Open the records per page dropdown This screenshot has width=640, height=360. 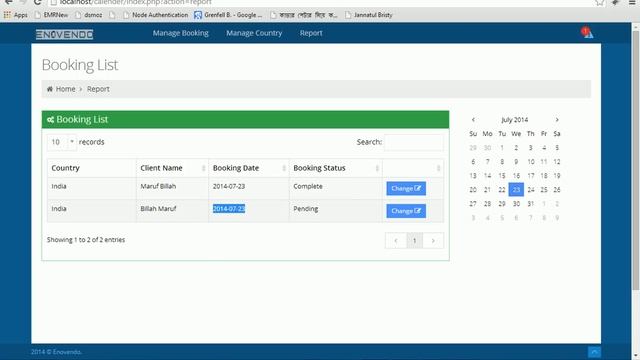tap(61, 142)
